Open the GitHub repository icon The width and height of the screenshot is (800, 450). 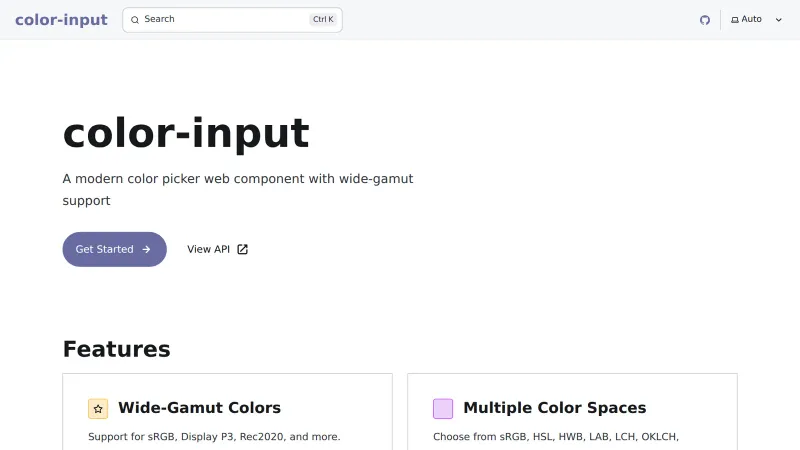[x=705, y=20]
